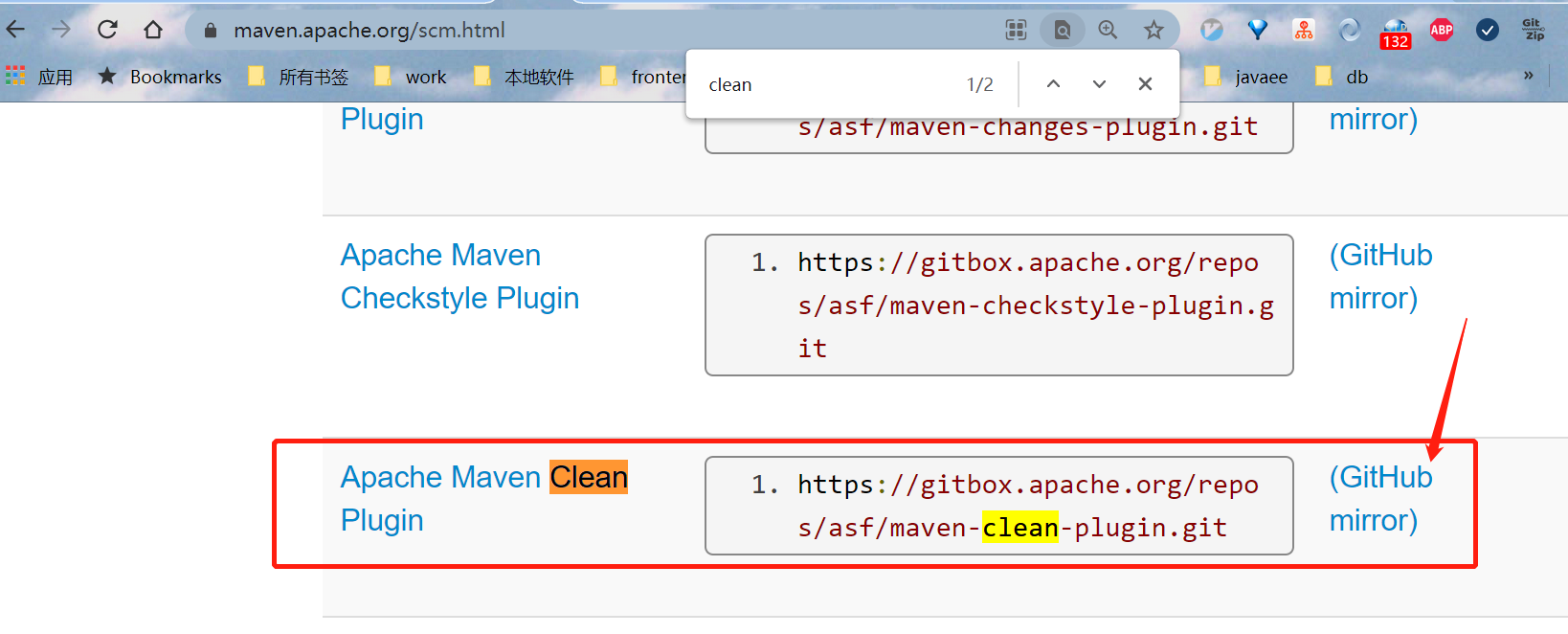Click the "1/2" match counter
1568x634 pixels.
click(980, 84)
